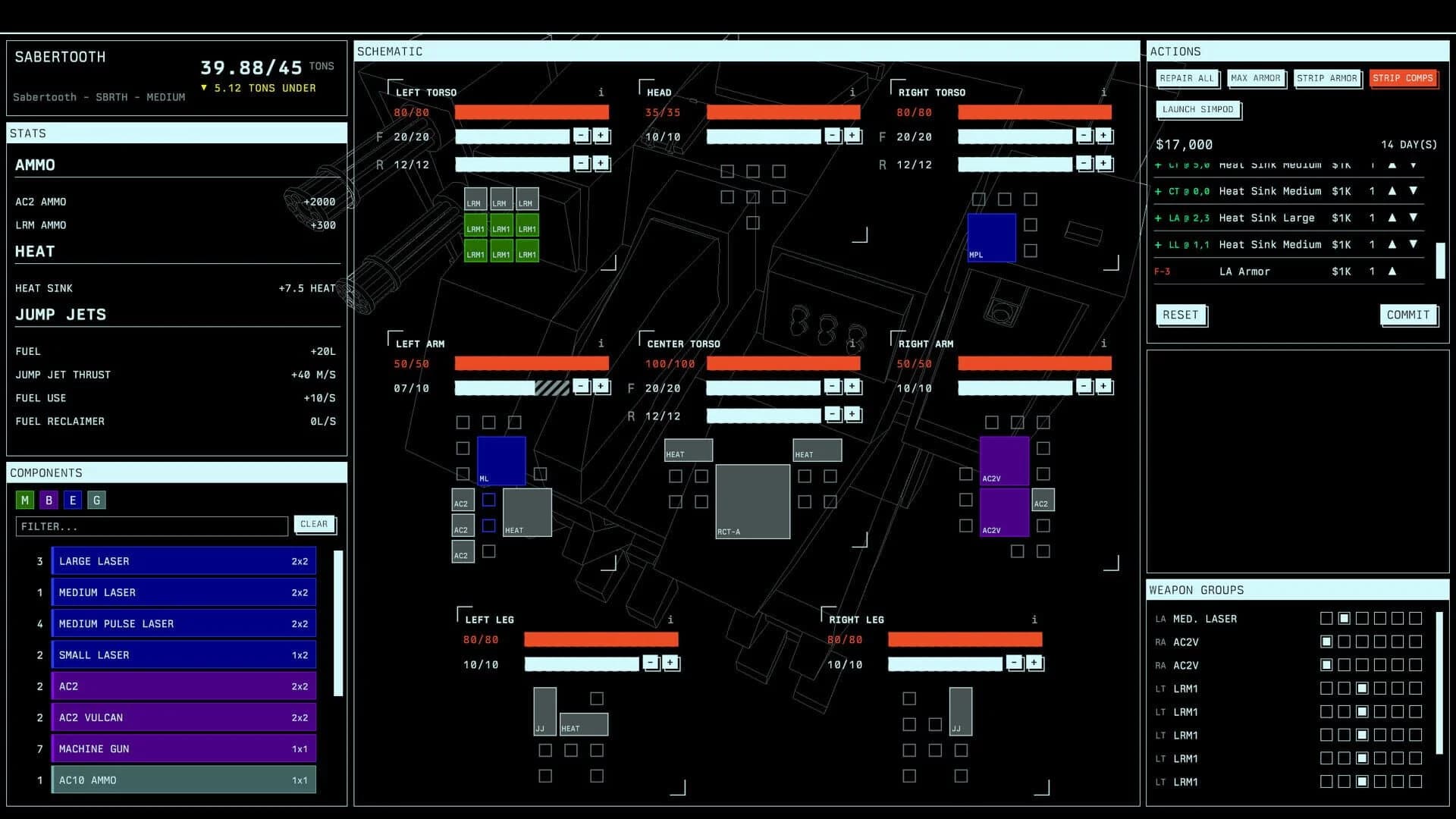Click the Left Arm armor bar
1456x819 pixels.
531,363
